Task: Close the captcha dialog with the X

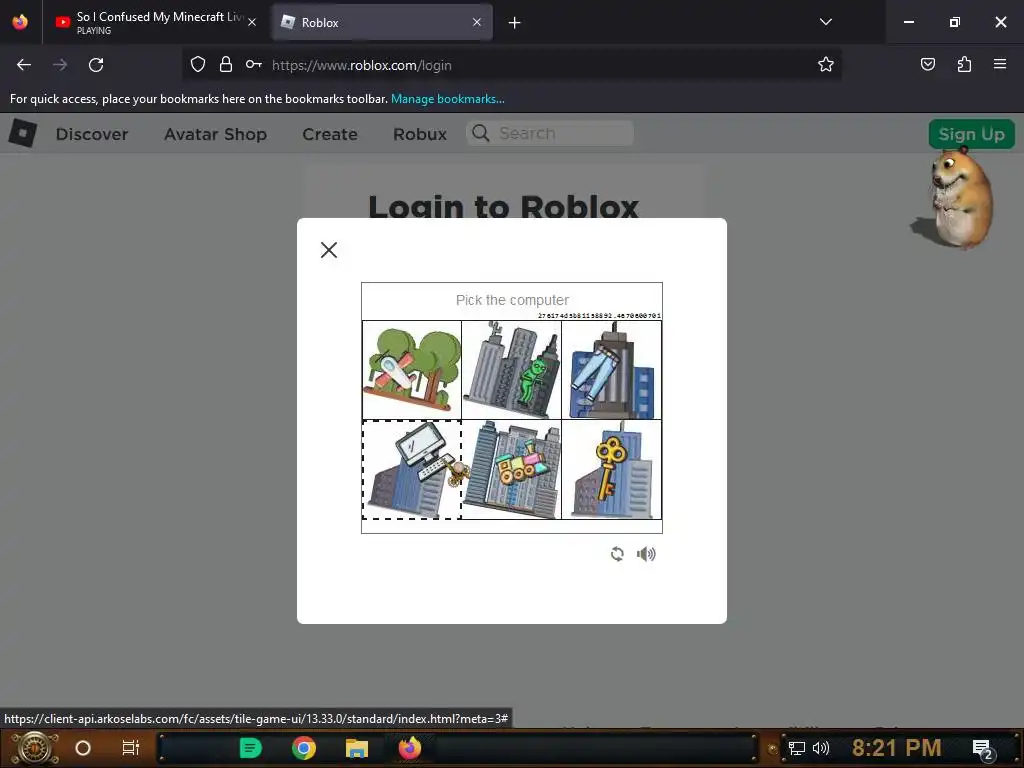Action: pyautogui.click(x=328, y=249)
